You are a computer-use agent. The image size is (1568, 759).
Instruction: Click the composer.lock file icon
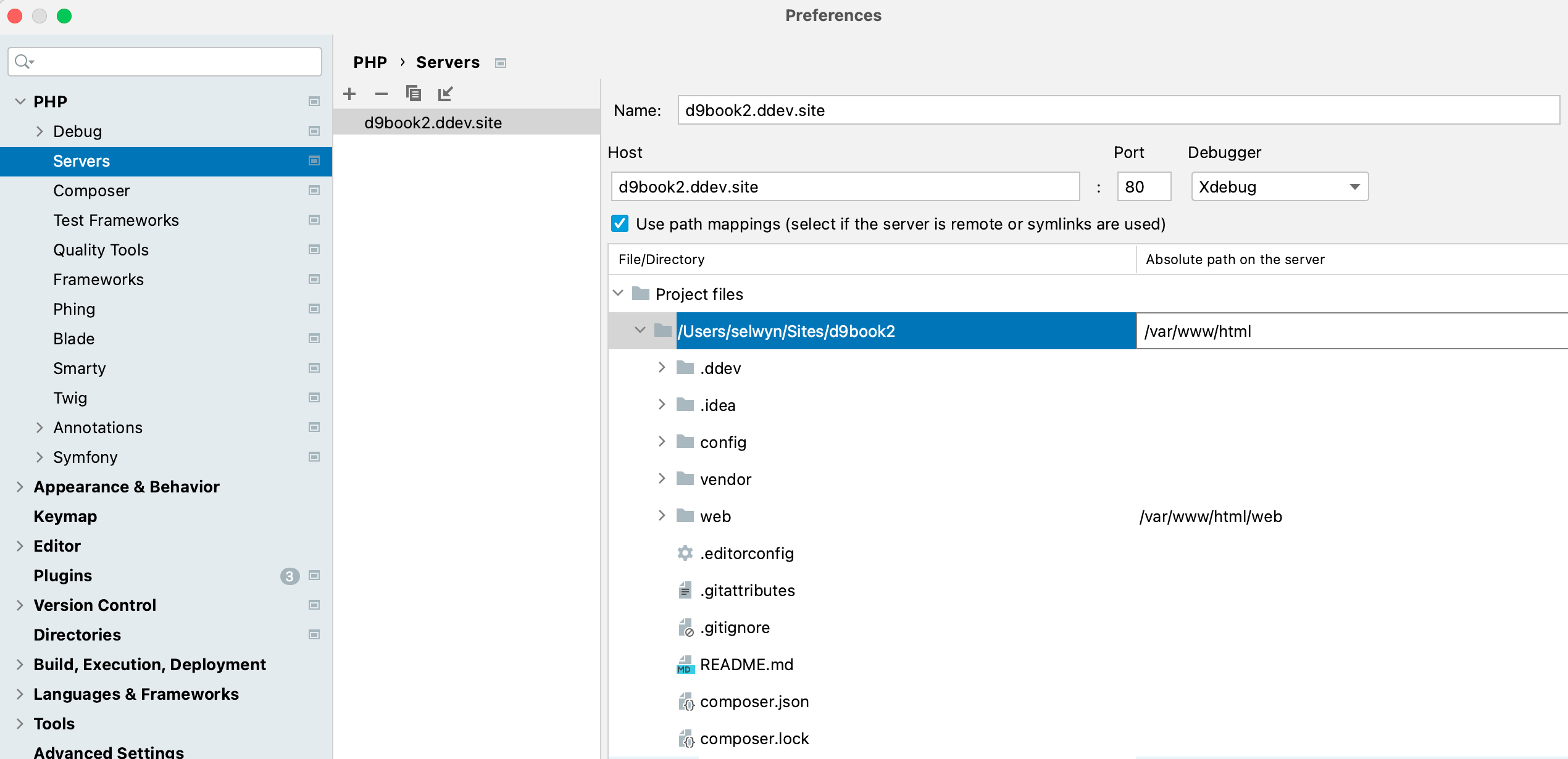tap(686, 739)
